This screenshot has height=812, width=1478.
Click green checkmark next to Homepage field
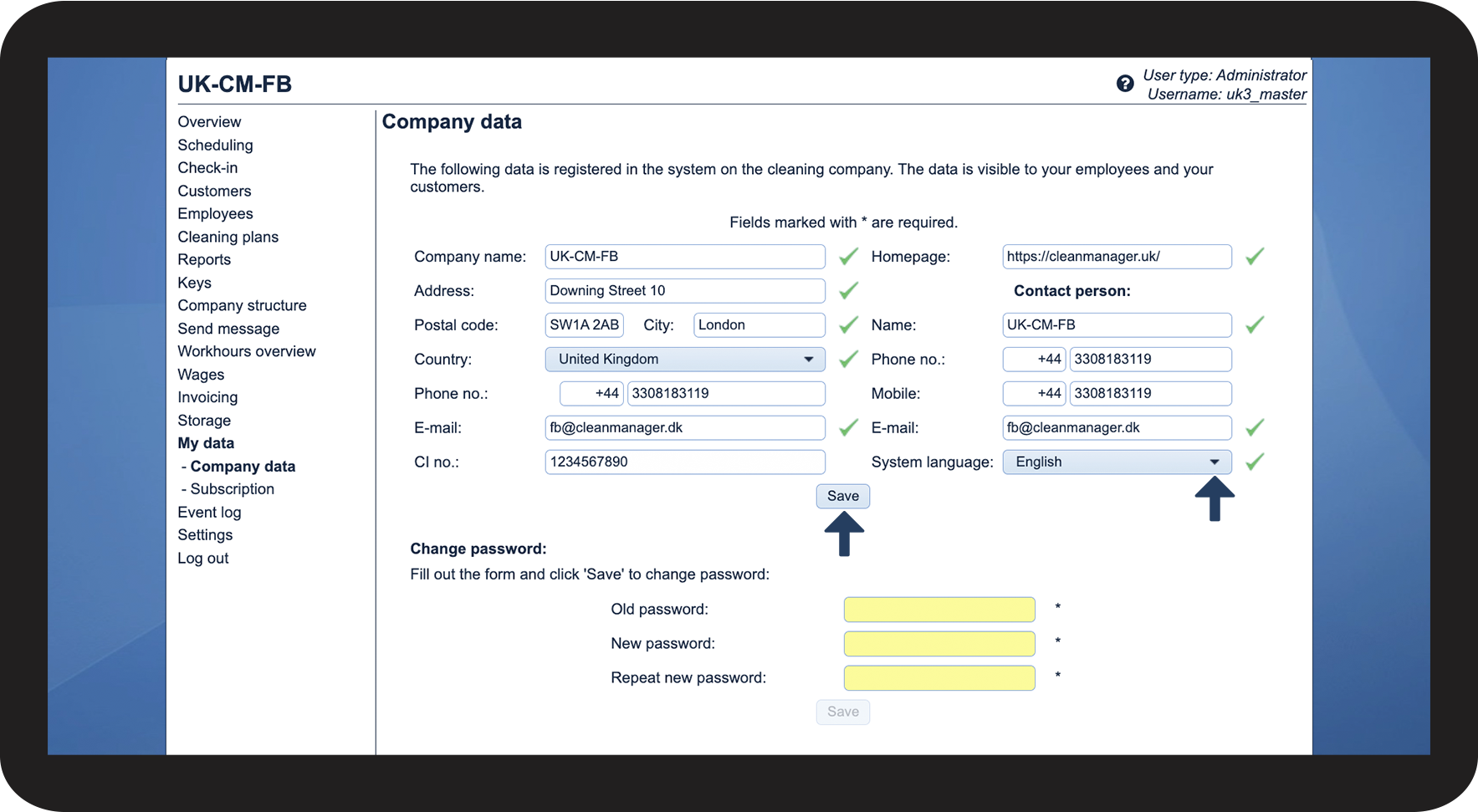click(x=1254, y=257)
